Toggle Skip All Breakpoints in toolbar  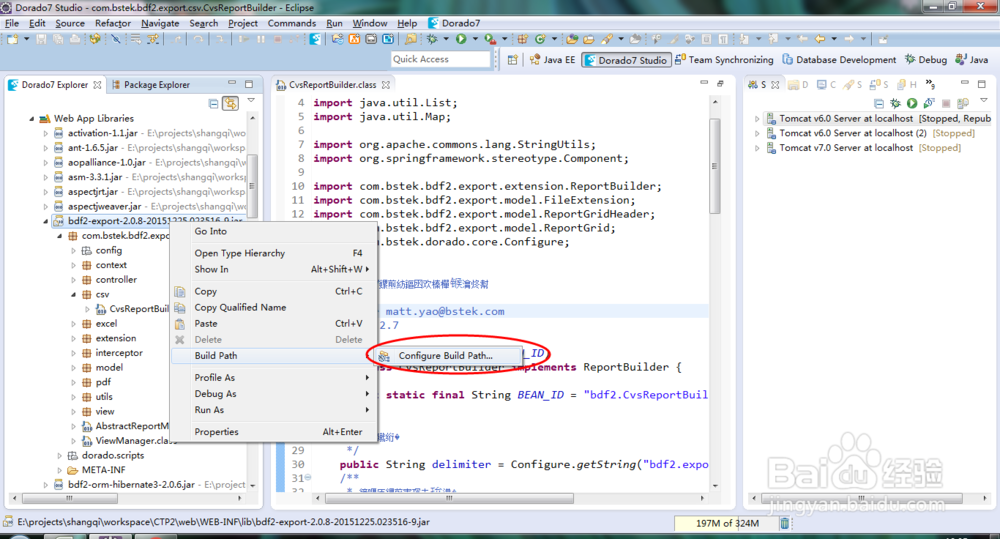pos(115,40)
